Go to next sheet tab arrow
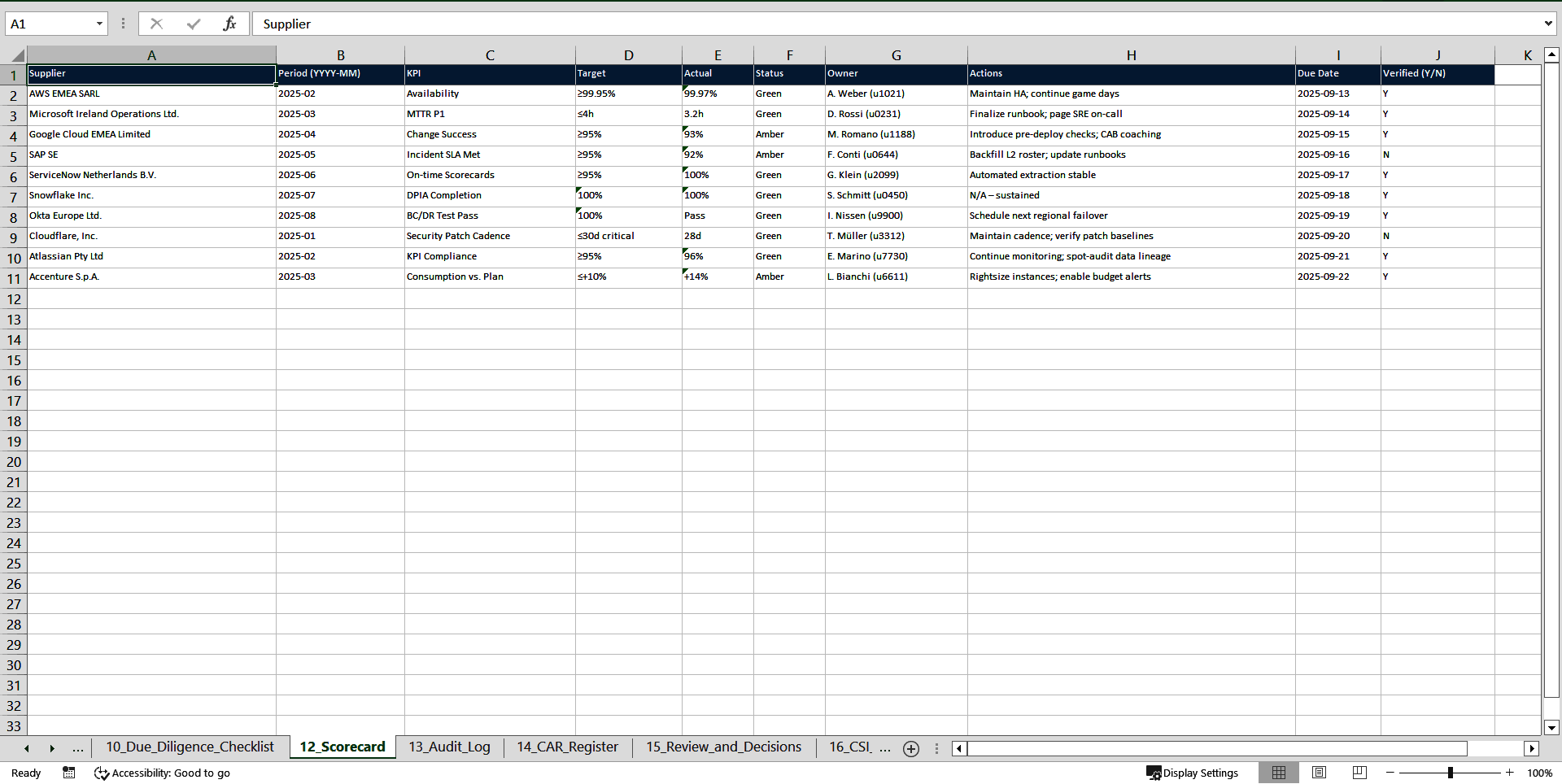Viewport: 1562px width, 784px height. (52, 748)
